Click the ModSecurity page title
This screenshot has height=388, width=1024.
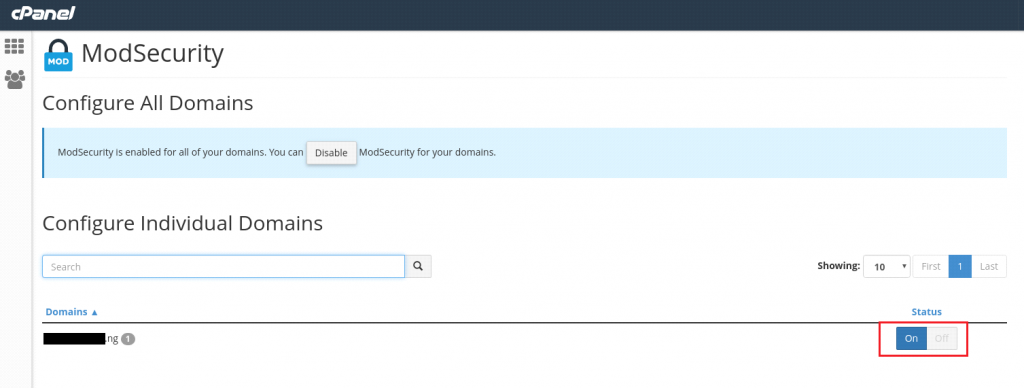[x=152, y=54]
